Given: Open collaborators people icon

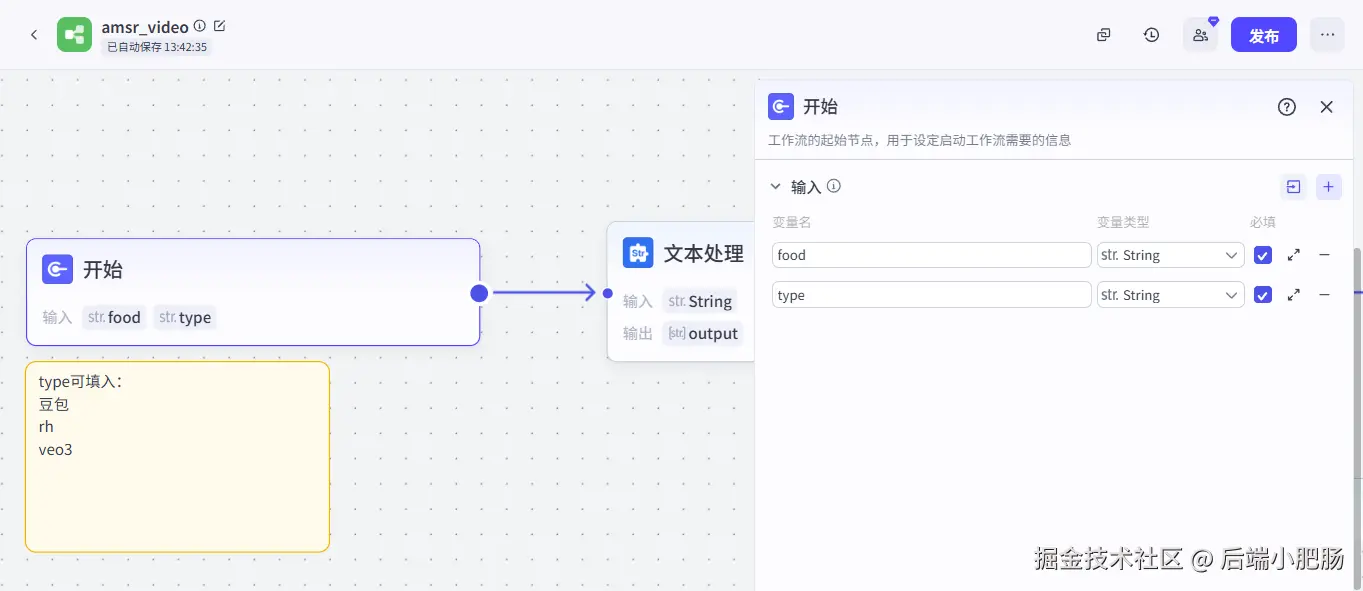Looking at the screenshot, I should click(1200, 35).
